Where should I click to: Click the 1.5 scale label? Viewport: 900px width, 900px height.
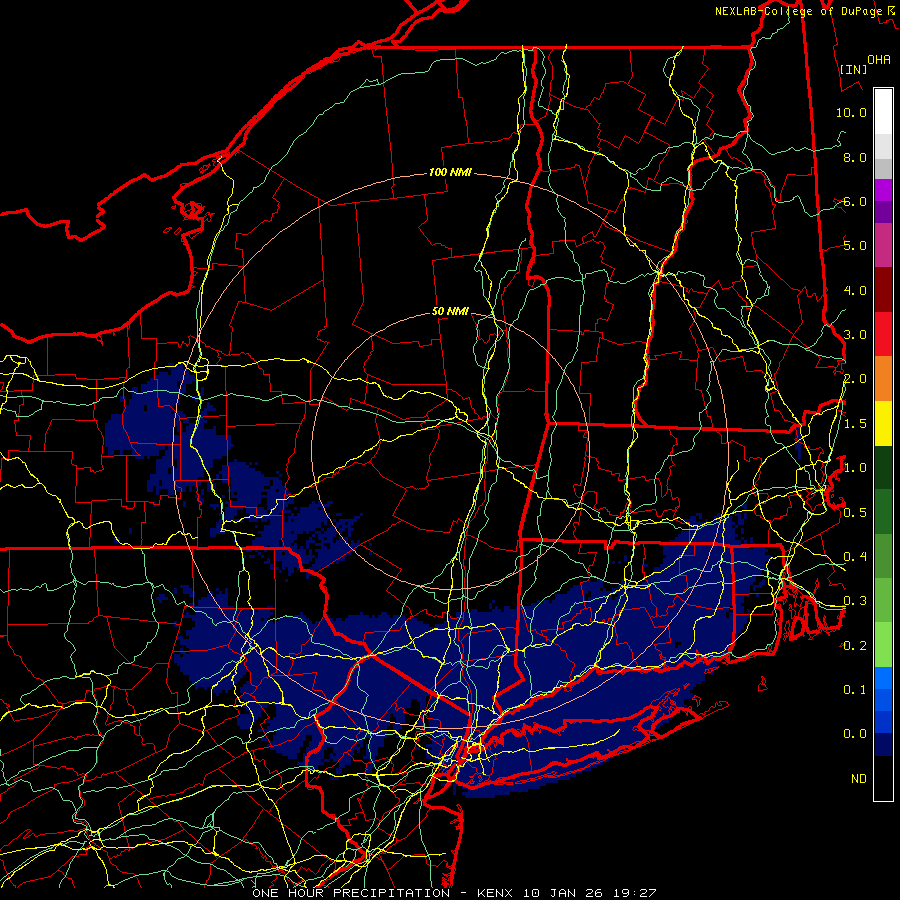coord(855,424)
